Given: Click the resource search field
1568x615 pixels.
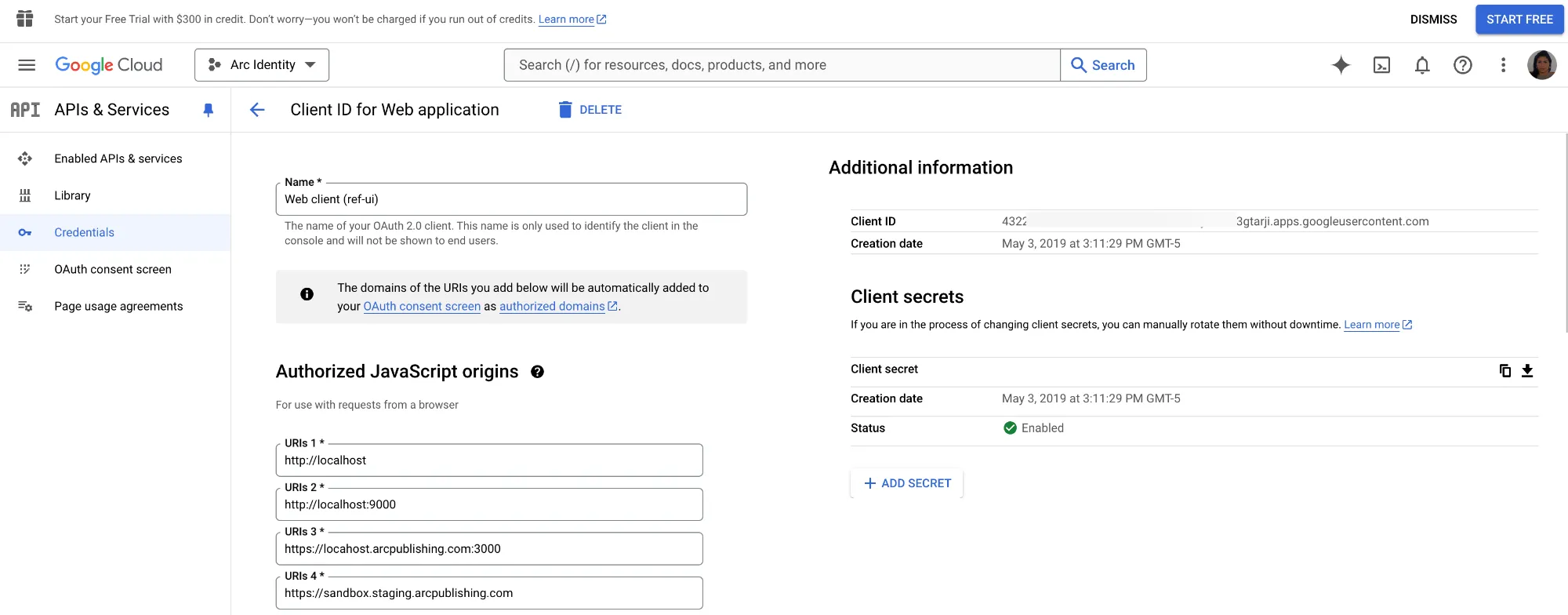Looking at the screenshot, I should pos(782,65).
